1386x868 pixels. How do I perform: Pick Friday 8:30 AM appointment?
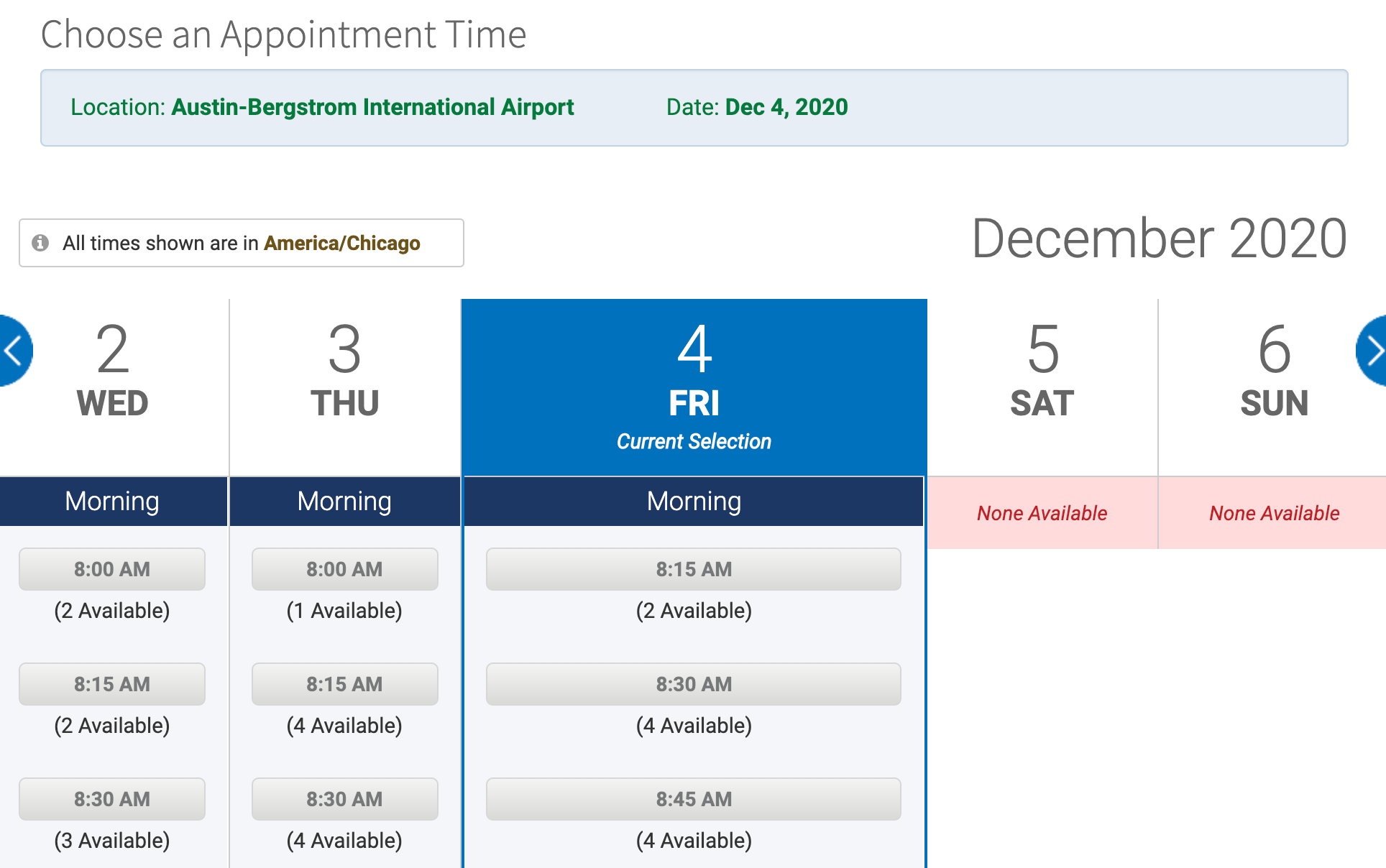click(x=694, y=684)
